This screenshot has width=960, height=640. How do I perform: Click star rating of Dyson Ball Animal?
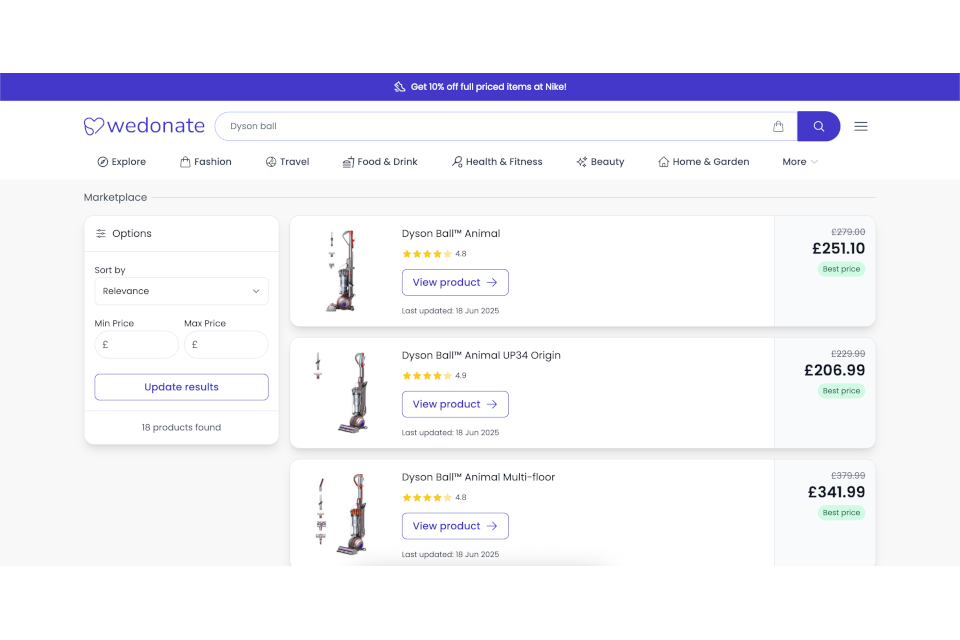[427, 254]
